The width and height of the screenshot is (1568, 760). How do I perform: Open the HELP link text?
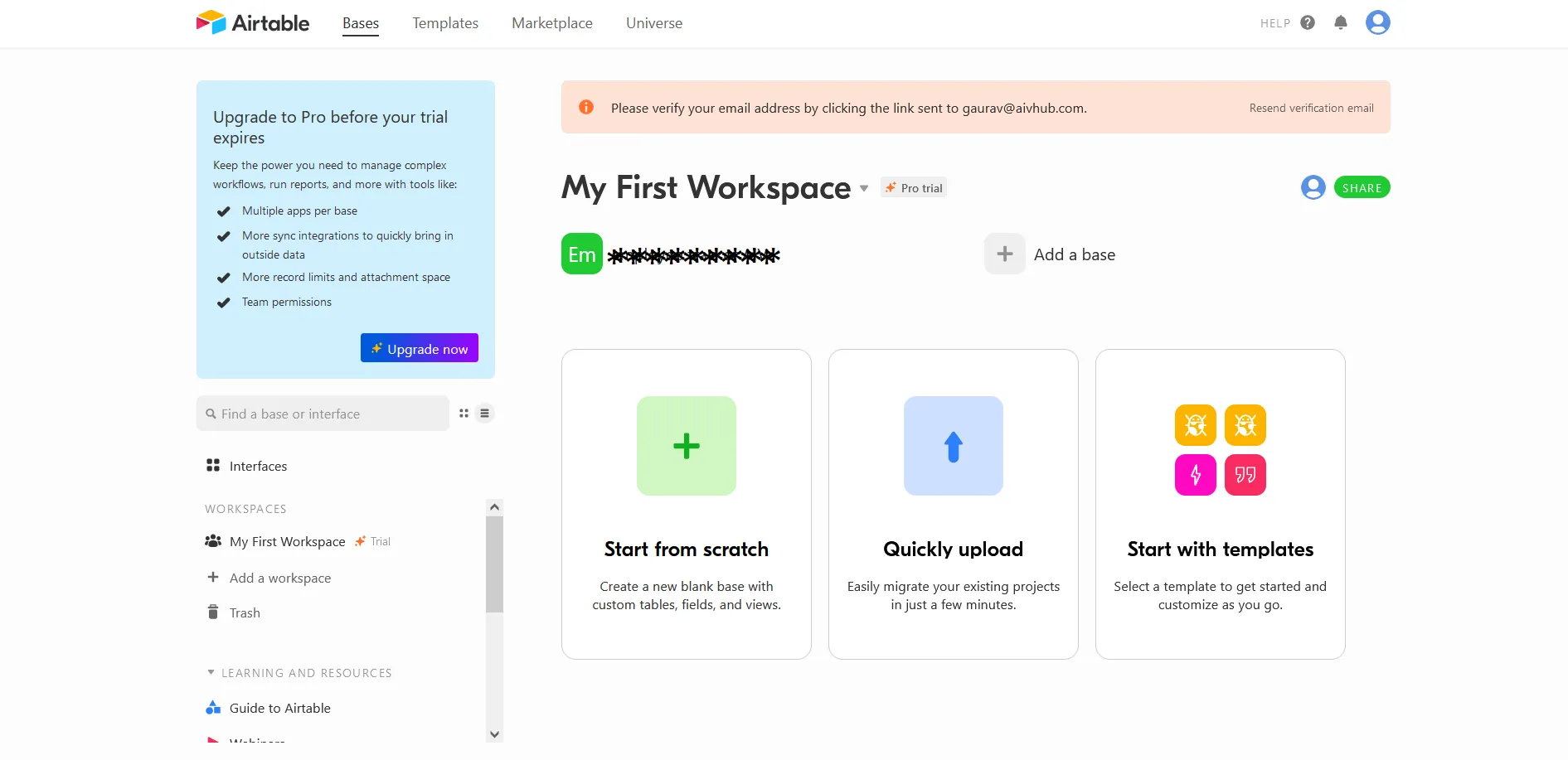click(x=1275, y=23)
